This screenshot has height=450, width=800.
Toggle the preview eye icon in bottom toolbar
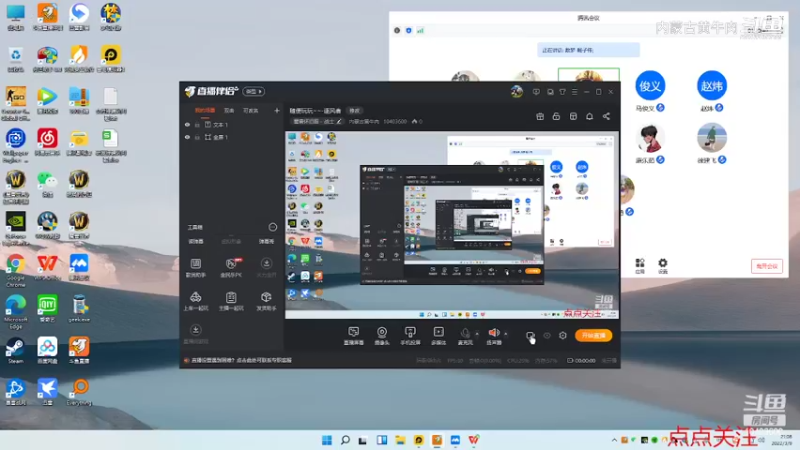click(x=547, y=336)
